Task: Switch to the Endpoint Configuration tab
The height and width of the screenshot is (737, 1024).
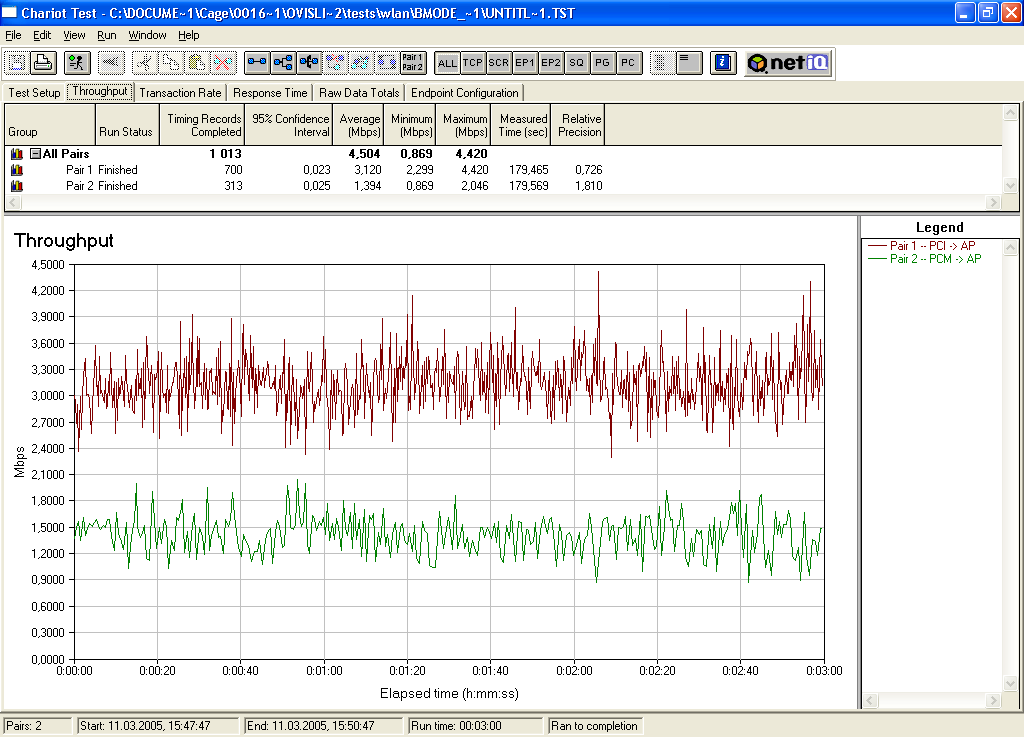Action: click(465, 93)
